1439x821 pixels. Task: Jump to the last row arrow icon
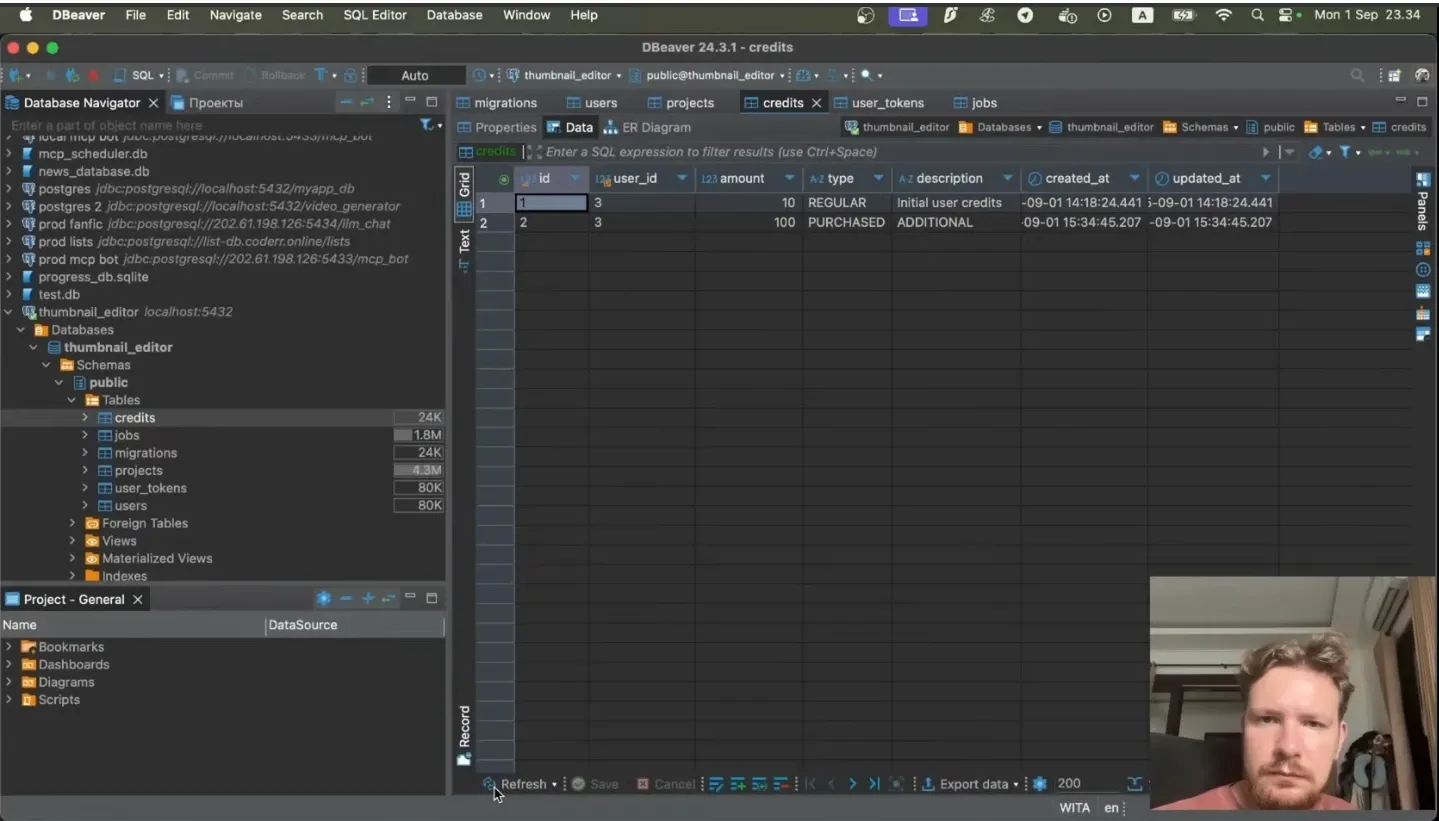coord(873,784)
